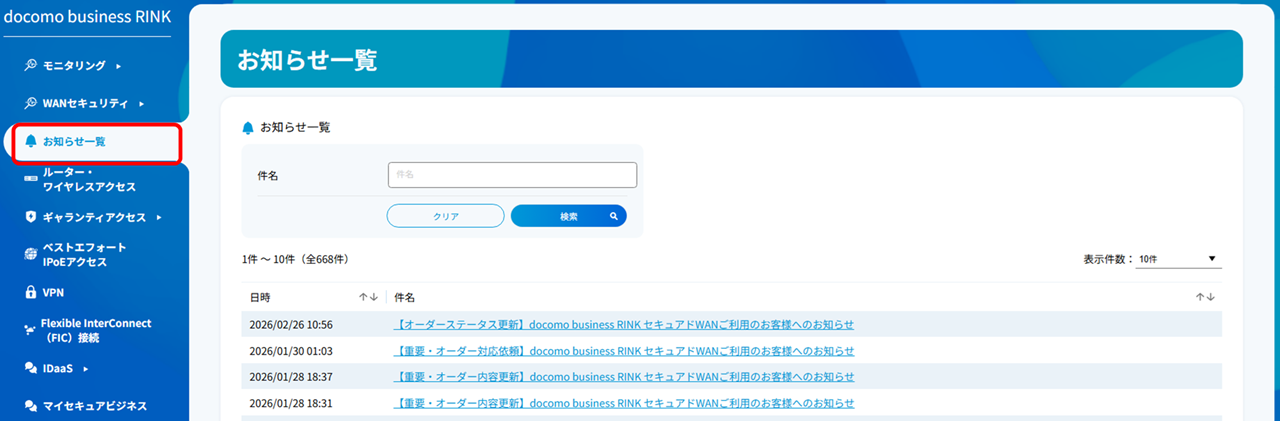Open the オーダーステータス更新 notice link

[x=624, y=325]
